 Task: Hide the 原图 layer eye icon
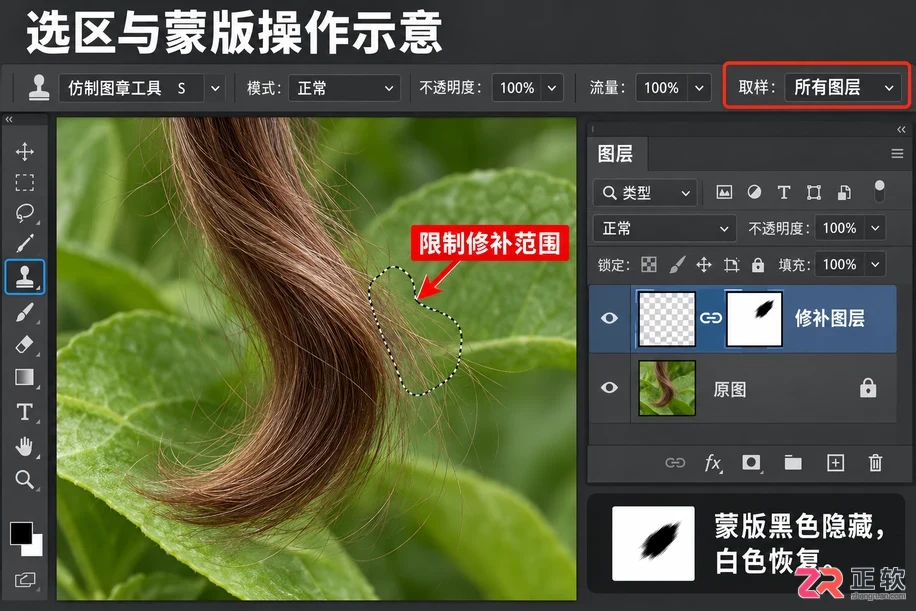(x=609, y=388)
